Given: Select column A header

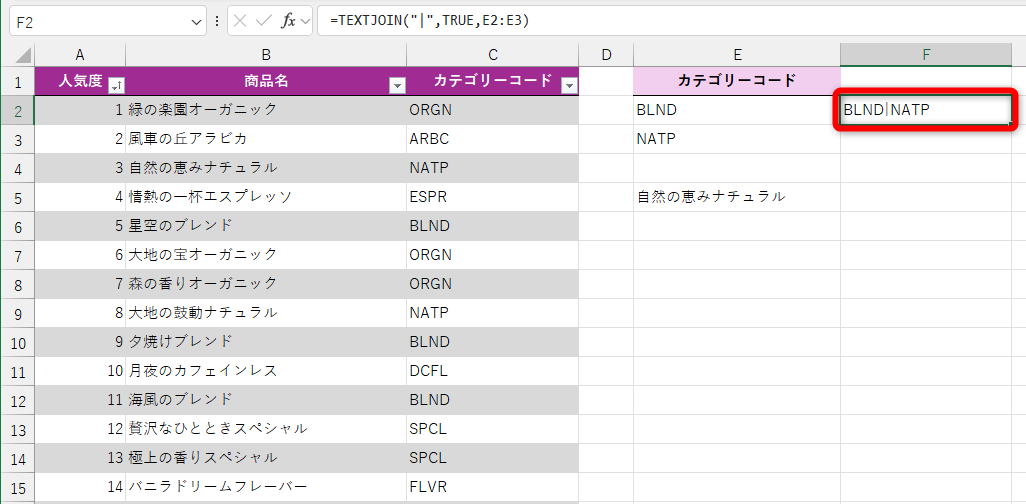Looking at the screenshot, I should tap(80, 55).
